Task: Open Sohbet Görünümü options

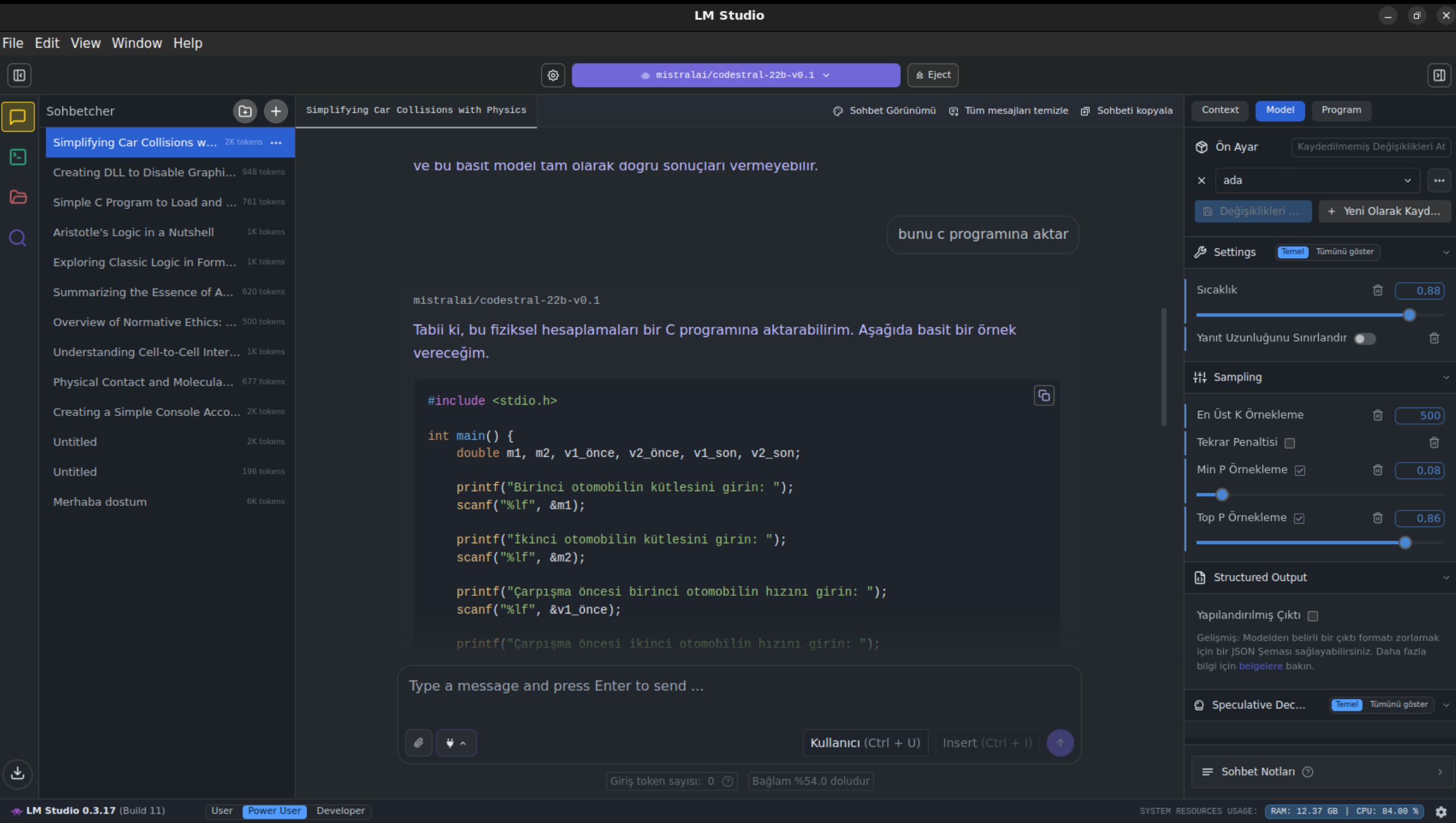Action: [x=884, y=111]
